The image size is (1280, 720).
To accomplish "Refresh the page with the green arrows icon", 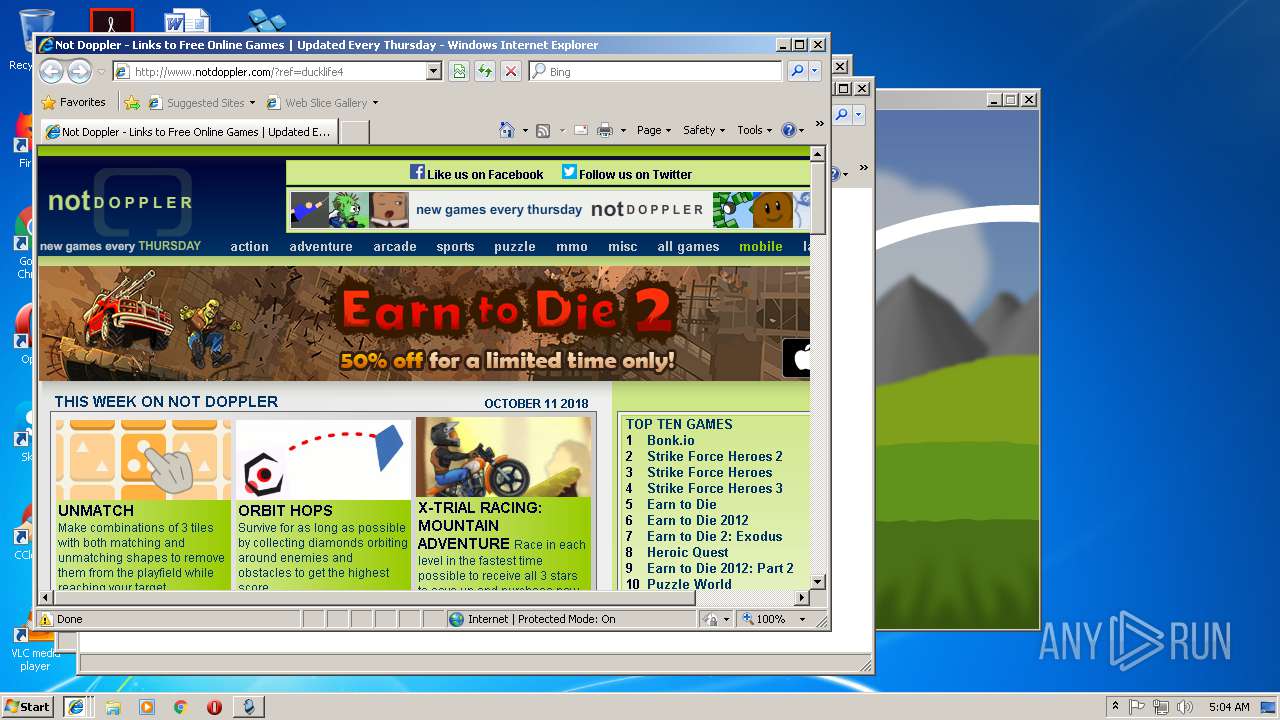I will [485, 71].
